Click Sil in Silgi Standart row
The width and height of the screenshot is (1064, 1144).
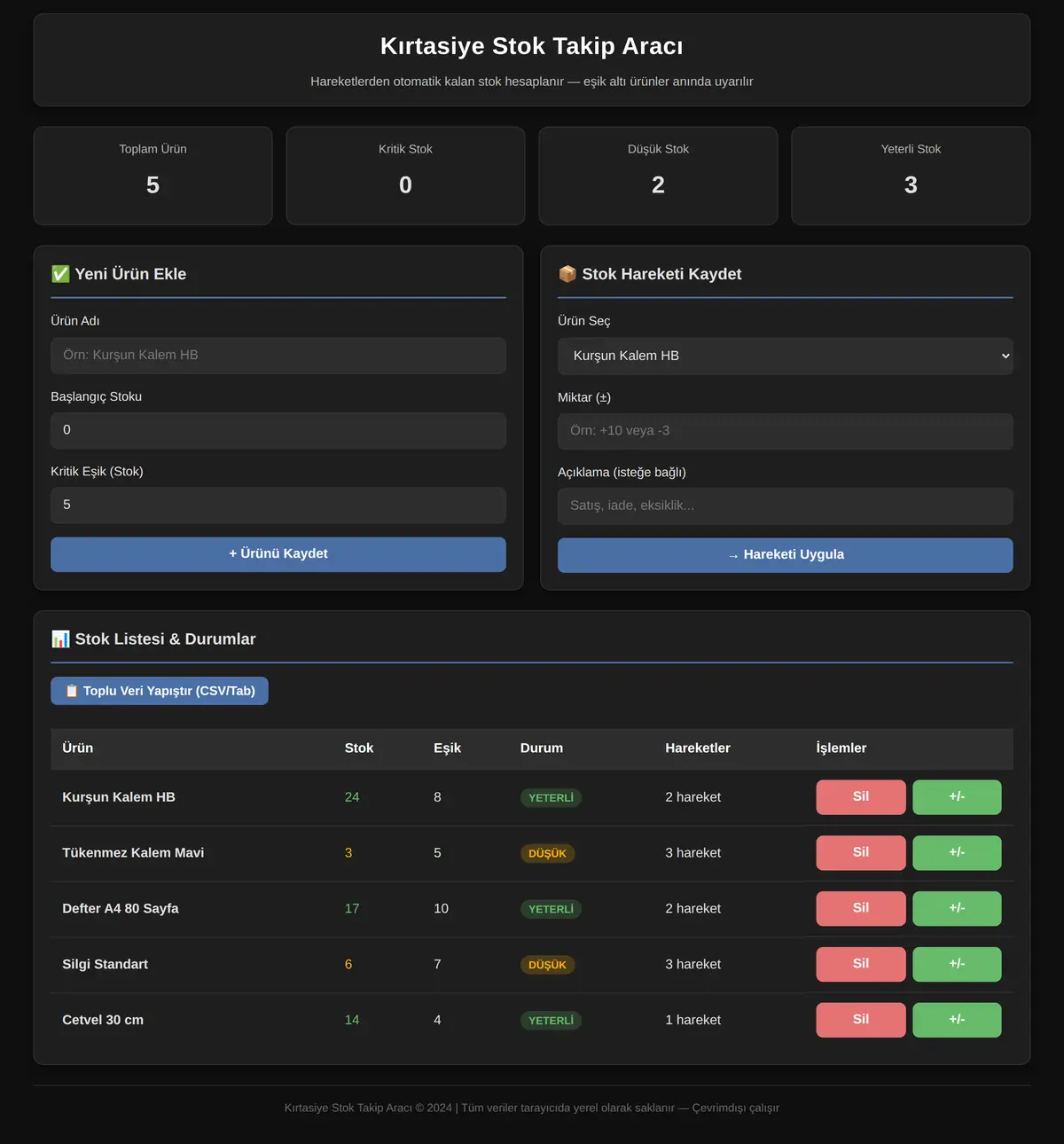pyautogui.click(x=861, y=965)
